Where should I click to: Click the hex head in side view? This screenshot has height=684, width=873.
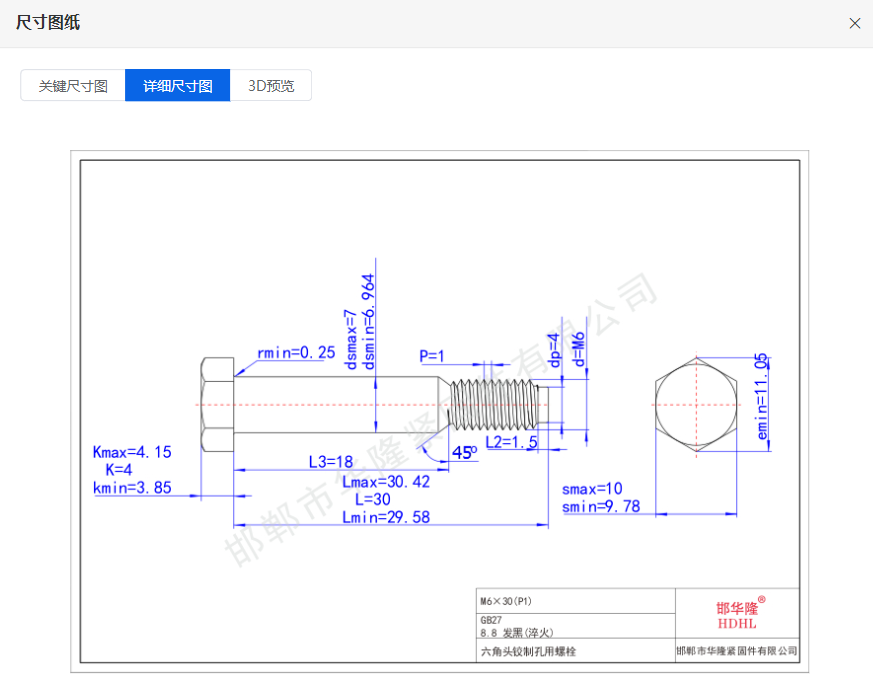coord(217,404)
